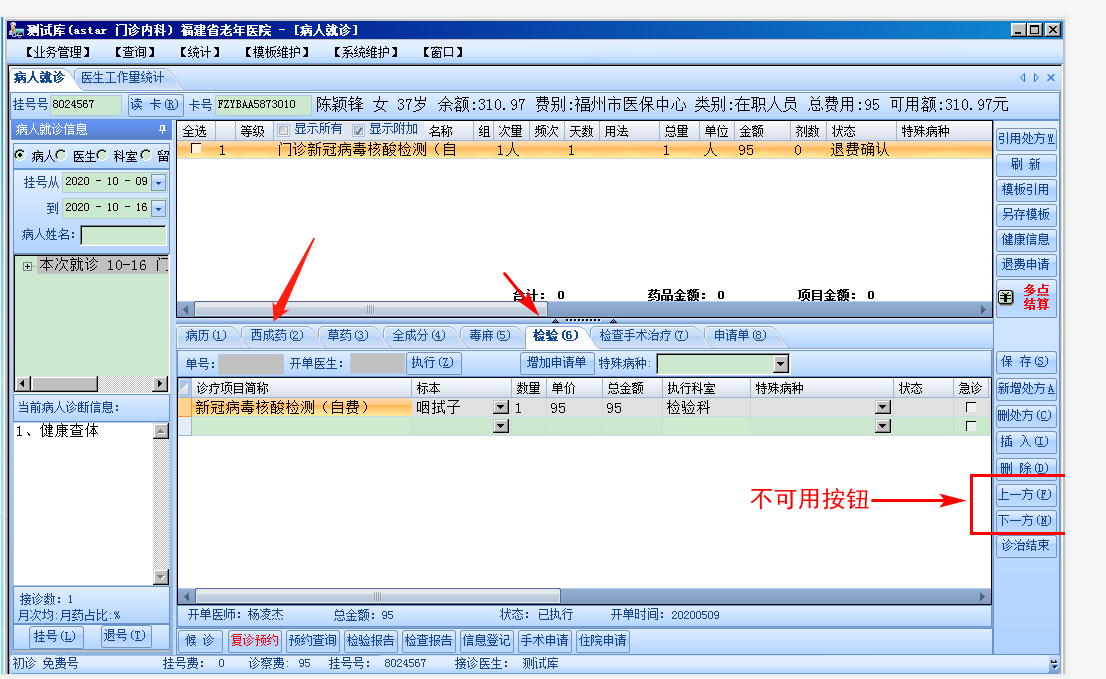Click tab scroll left arrow
Screen dimensions: 1106x679
coord(1022,78)
